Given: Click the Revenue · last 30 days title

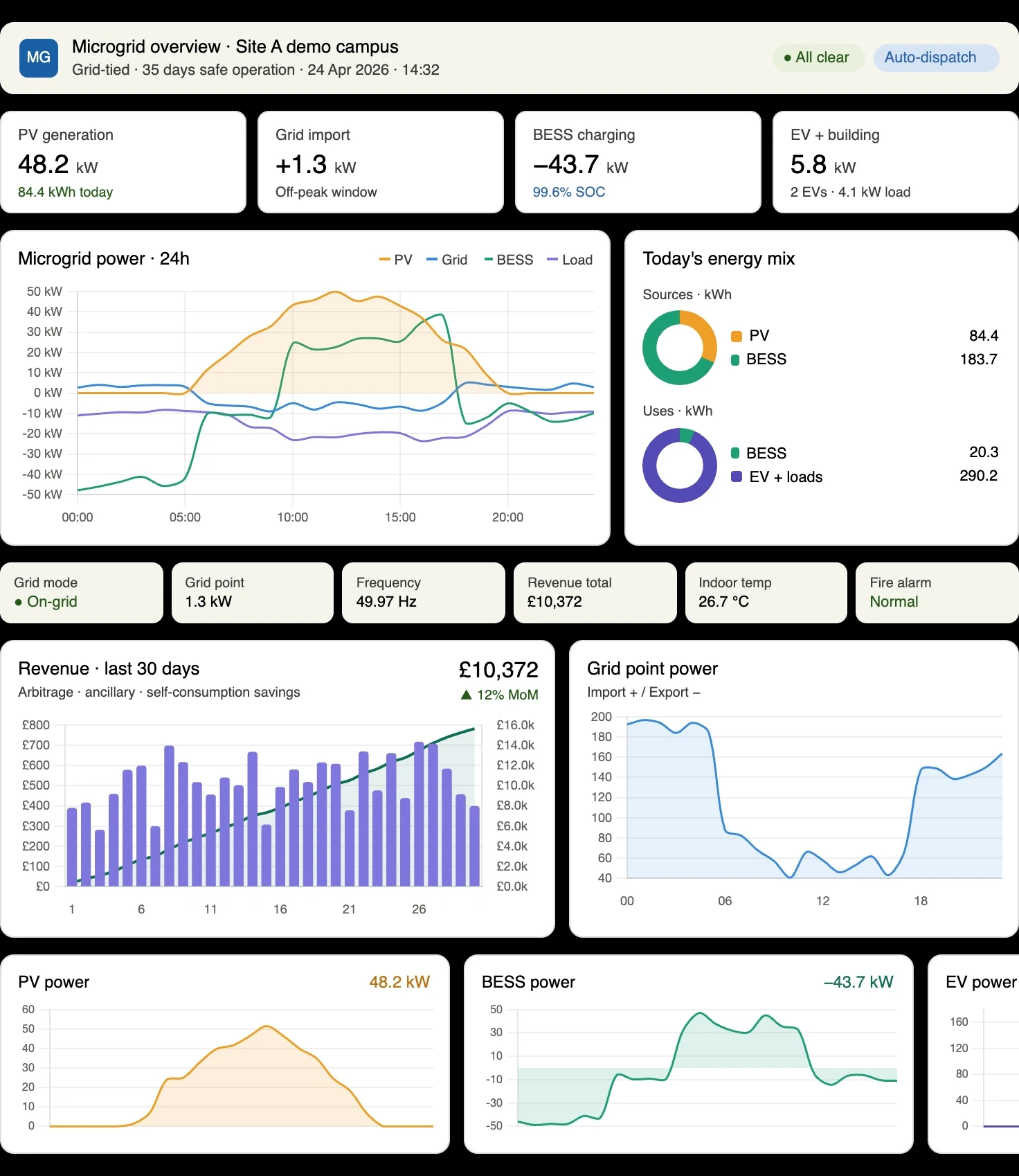Looking at the screenshot, I should pos(109,669).
